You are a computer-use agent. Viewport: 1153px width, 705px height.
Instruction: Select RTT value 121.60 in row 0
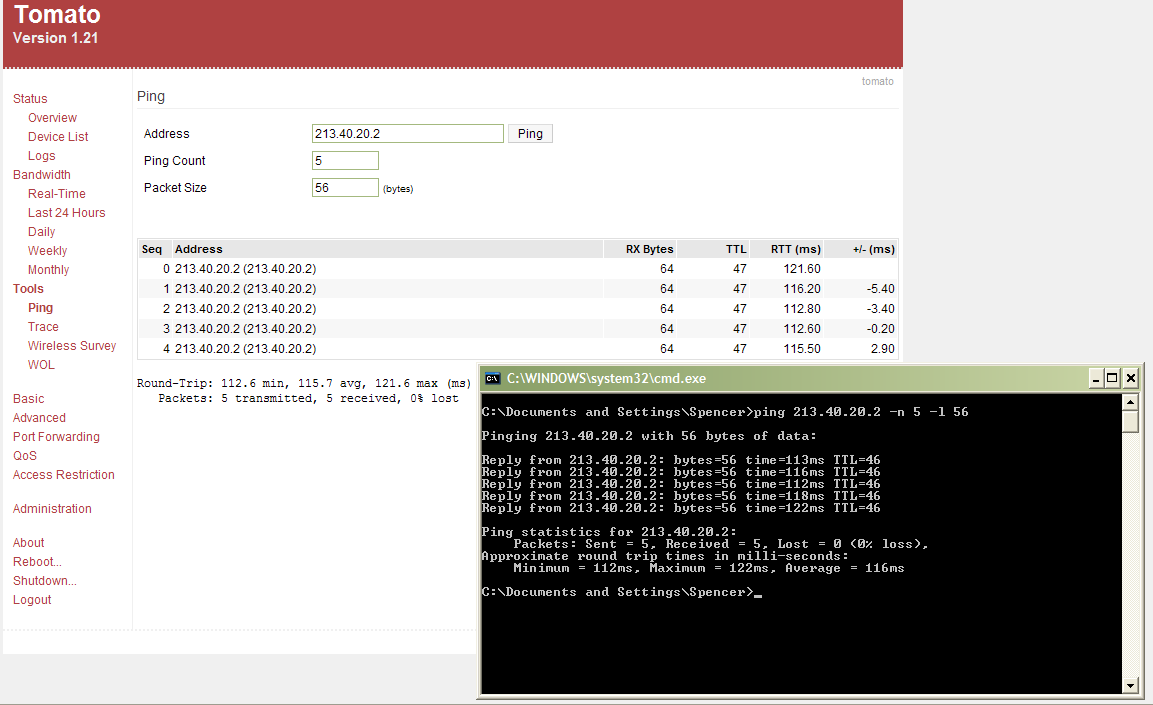802,269
